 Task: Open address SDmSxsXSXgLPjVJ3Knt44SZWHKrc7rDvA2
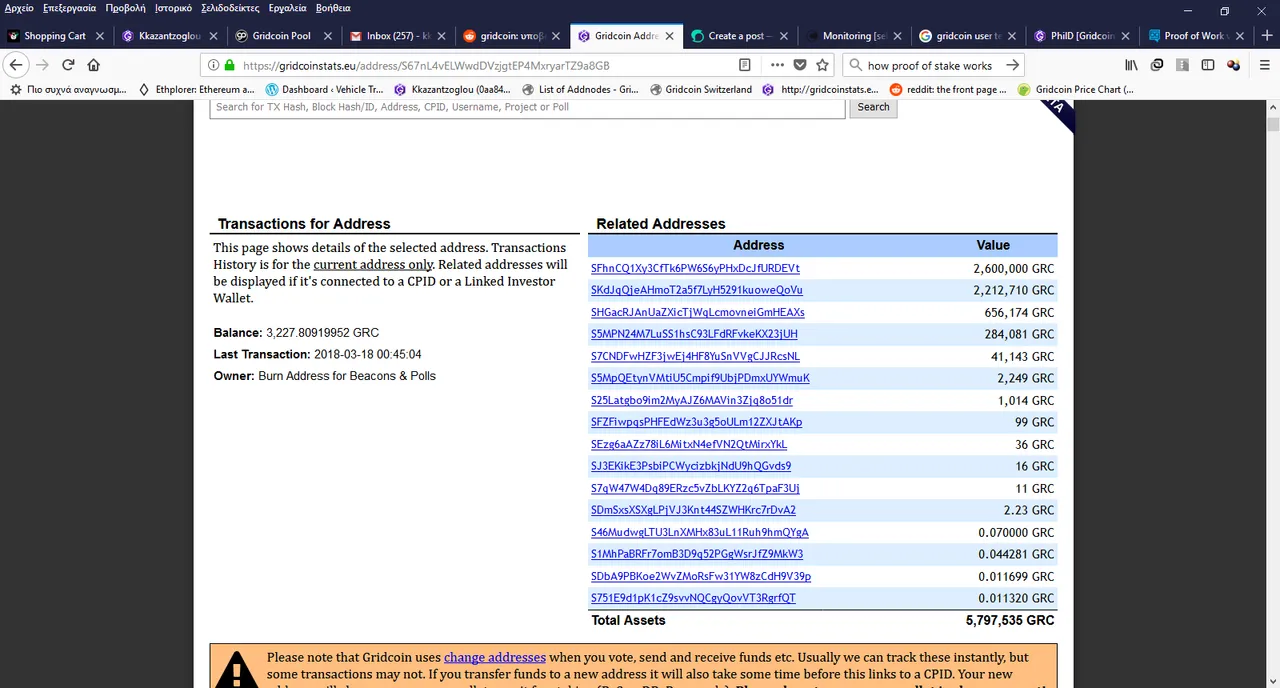(x=693, y=510)
